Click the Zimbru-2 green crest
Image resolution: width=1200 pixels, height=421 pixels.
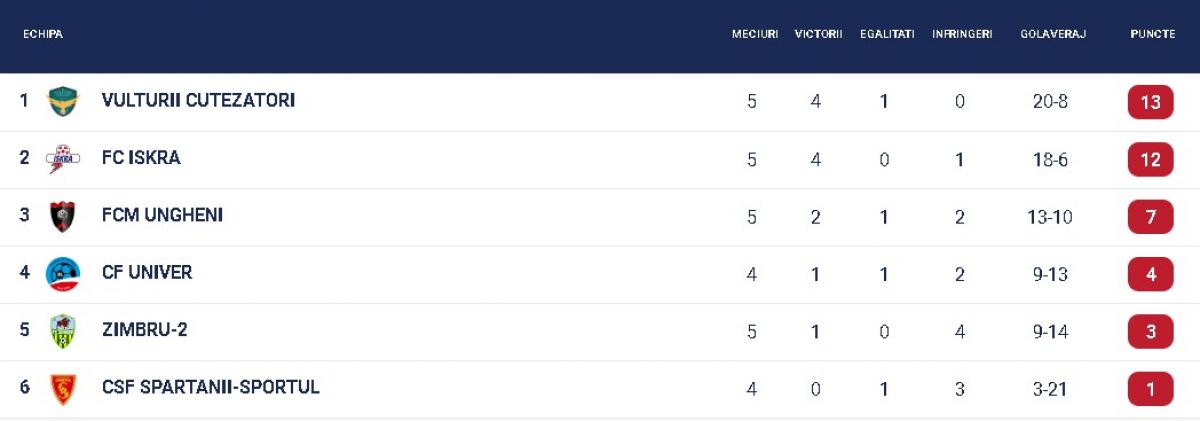tap(63, 331)
